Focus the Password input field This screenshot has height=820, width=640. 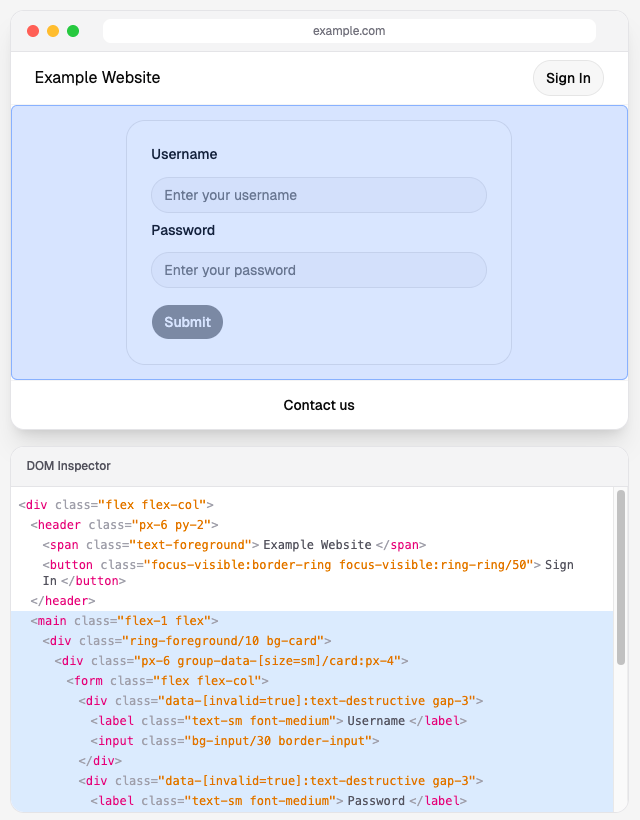coord(318,270)
